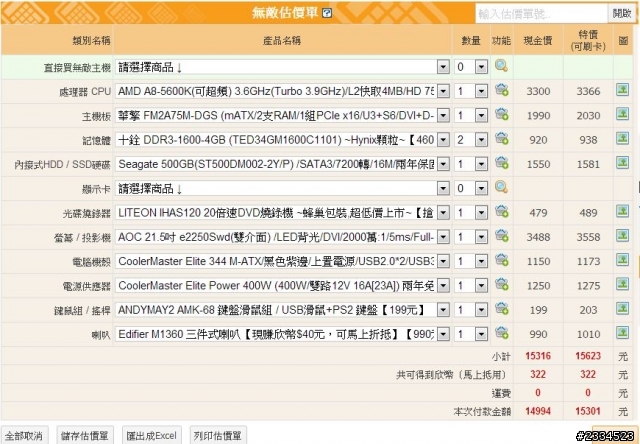Open the picture icon for Seagate 500GB
This screenshot has width=640, height=444.
pyautogui.click(x=622, y=162)
